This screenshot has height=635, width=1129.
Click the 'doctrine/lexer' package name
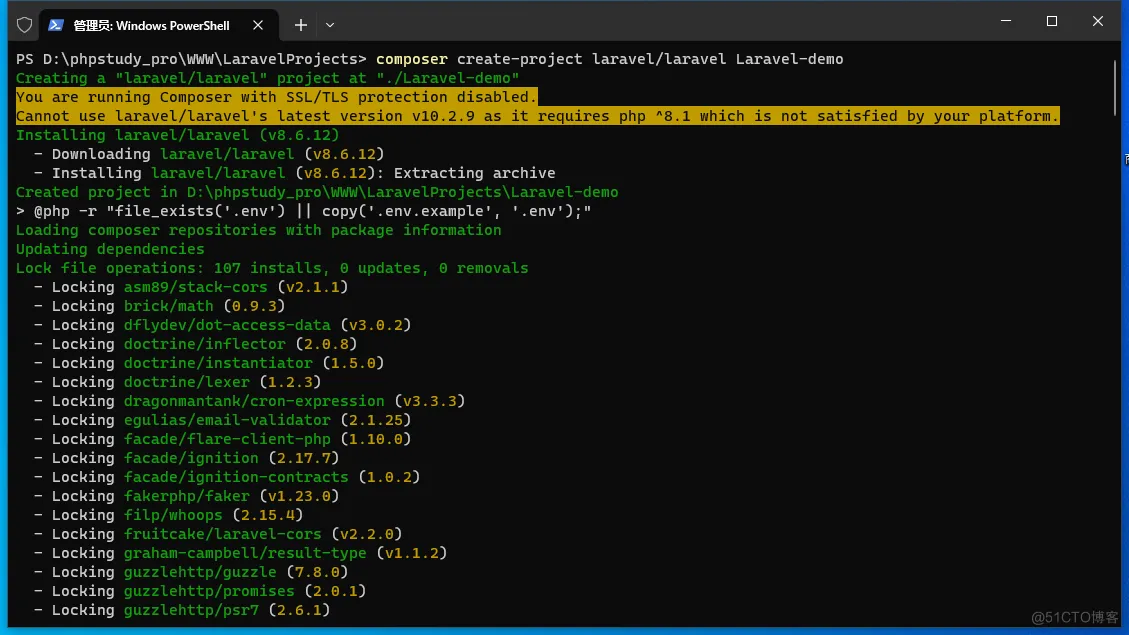click(x=186, y=382)
